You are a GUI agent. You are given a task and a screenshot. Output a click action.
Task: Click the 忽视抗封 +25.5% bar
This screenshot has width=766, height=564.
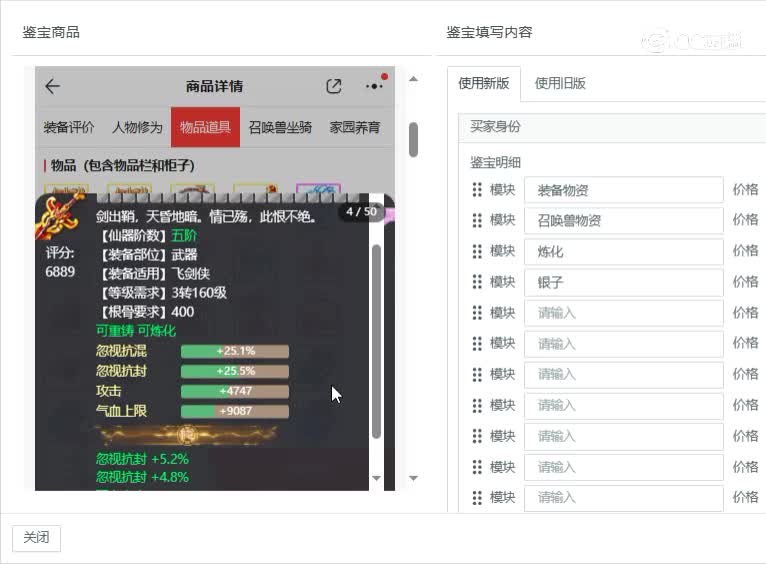point(235,371)
